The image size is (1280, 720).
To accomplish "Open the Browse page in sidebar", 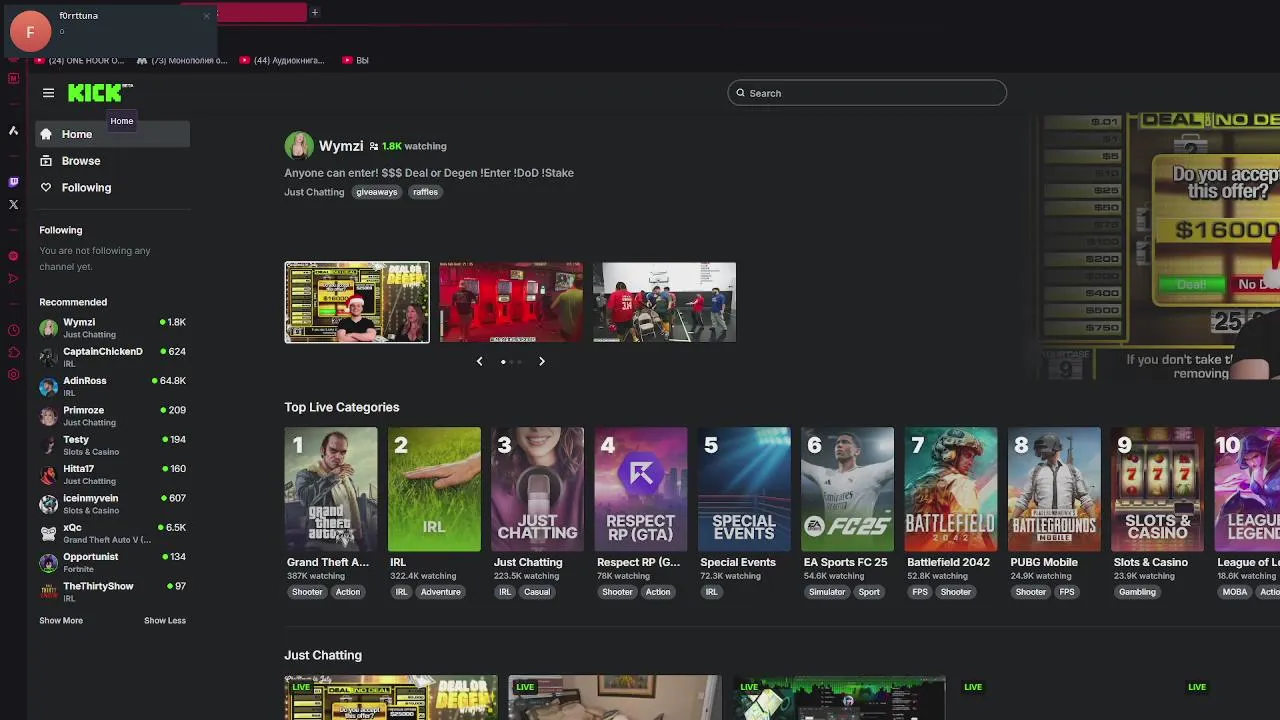I will coord(112,161).
